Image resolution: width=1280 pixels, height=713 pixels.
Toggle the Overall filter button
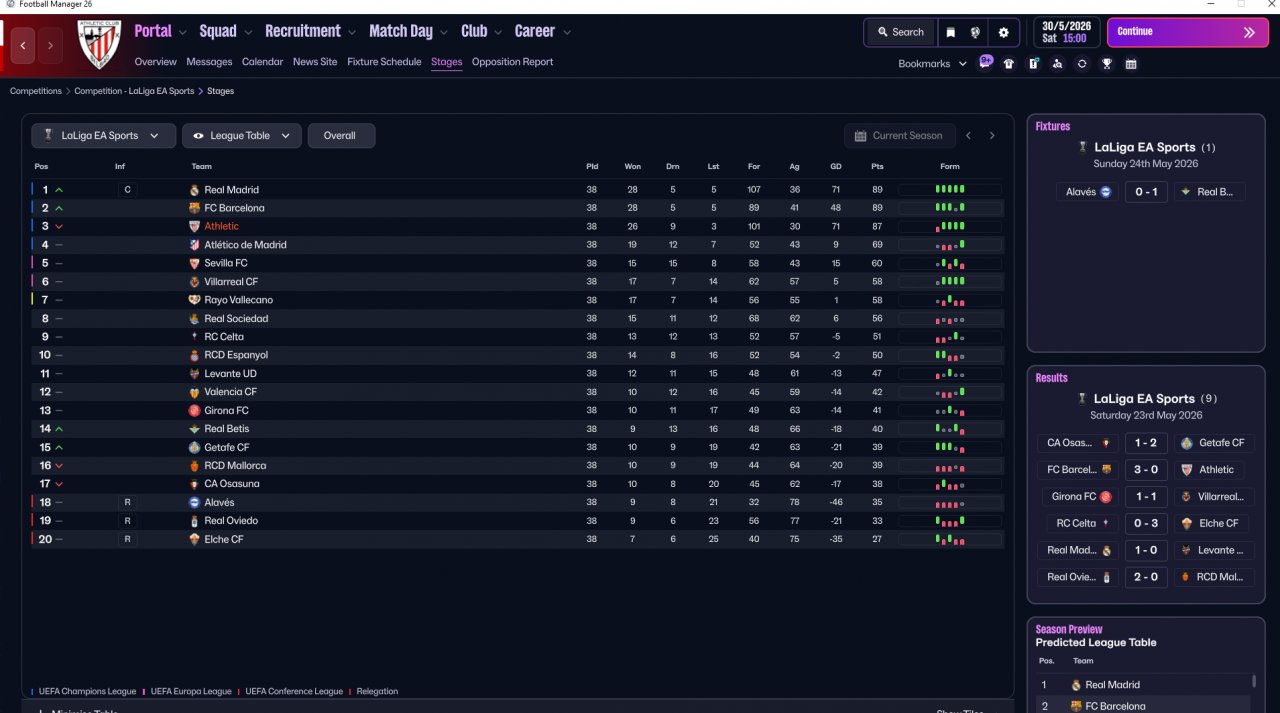[341, 136]
